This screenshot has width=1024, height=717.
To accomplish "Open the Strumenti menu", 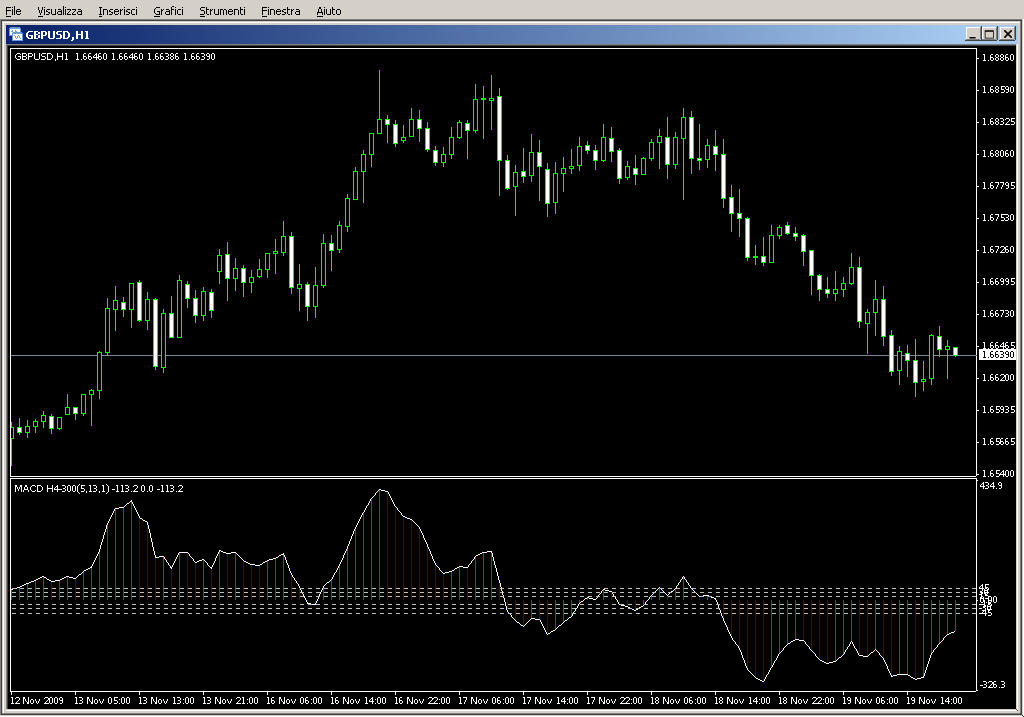I will pos(222,11).
